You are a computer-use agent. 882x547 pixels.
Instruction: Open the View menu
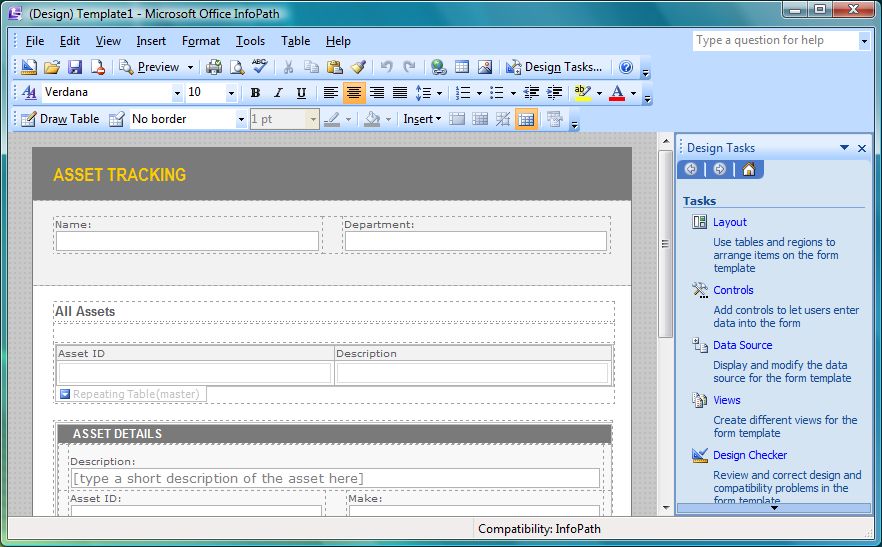pos(108,41)
